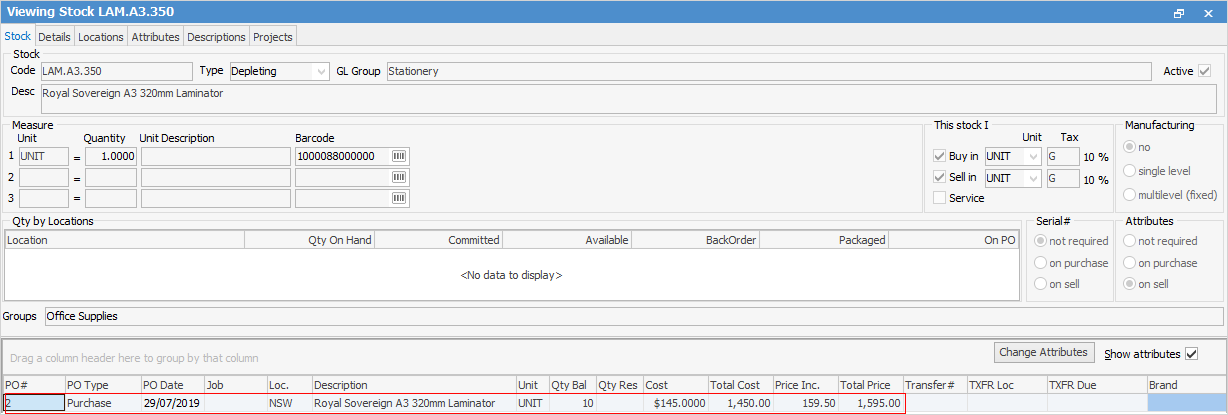Click the Change Attributes button

pos(1045,352)
